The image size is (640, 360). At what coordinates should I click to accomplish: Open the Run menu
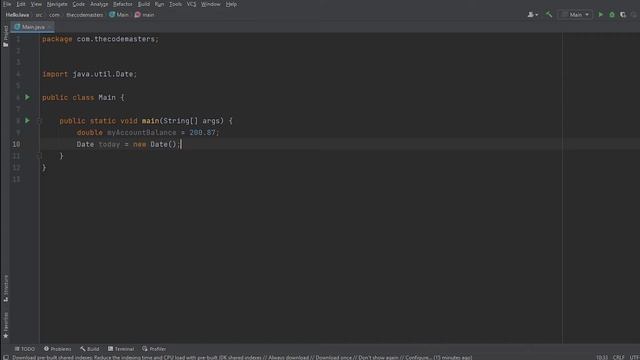point(160,4)
